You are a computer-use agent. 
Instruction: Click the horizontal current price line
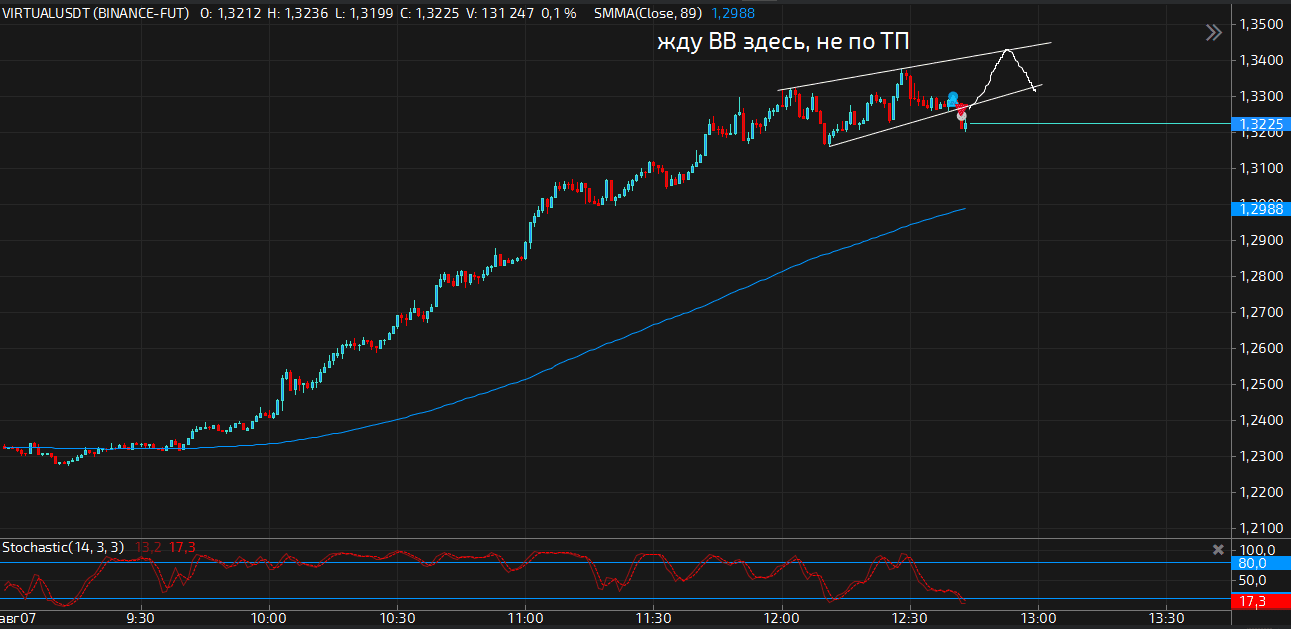pos(1100,124)
